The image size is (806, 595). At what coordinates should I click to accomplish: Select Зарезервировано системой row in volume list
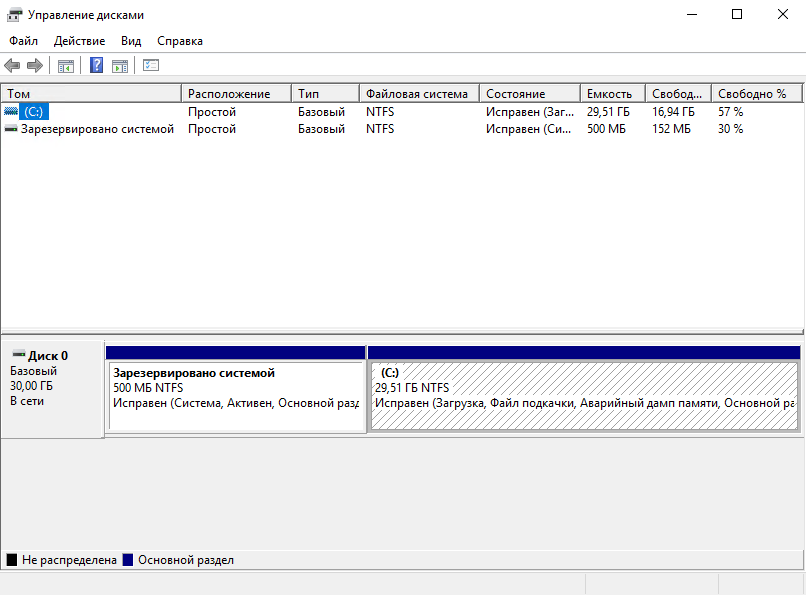click(402, 129)
